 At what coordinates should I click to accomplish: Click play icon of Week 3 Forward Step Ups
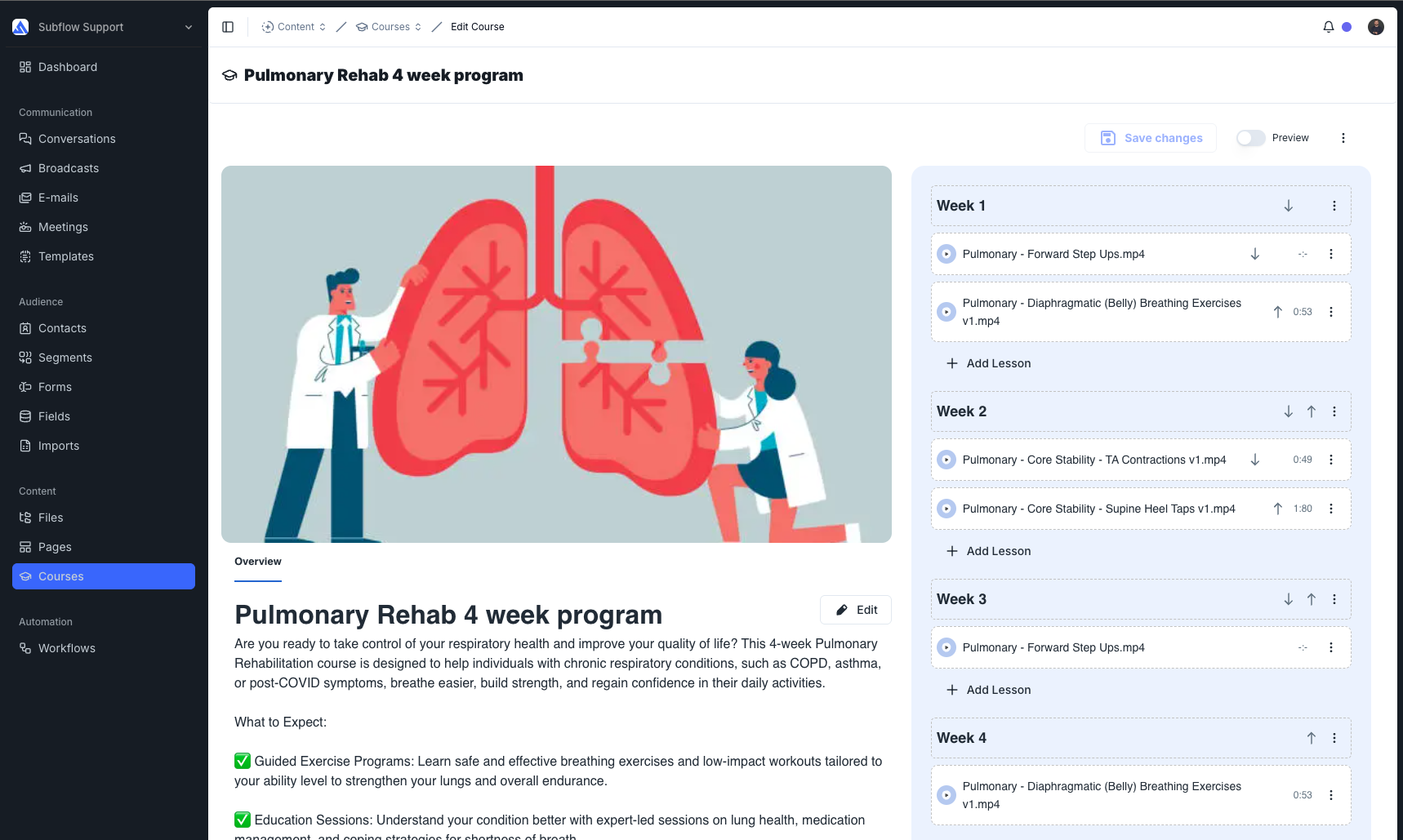(946, 647)
